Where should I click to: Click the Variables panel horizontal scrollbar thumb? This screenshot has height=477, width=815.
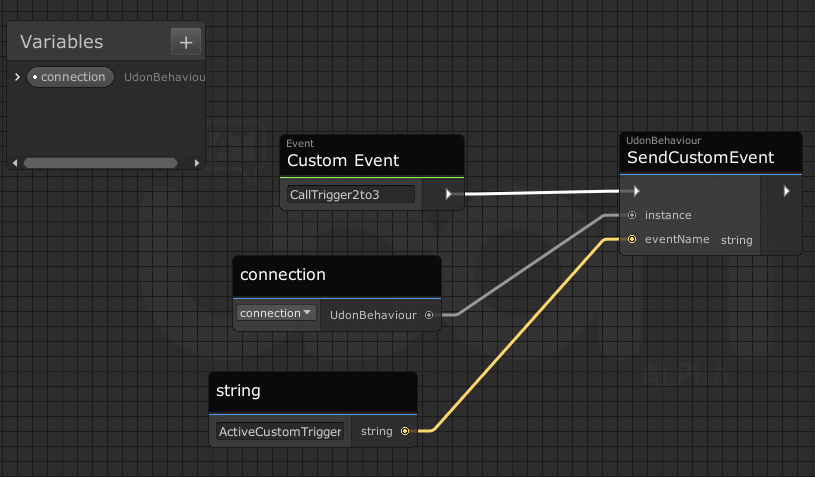coord(100,162)
